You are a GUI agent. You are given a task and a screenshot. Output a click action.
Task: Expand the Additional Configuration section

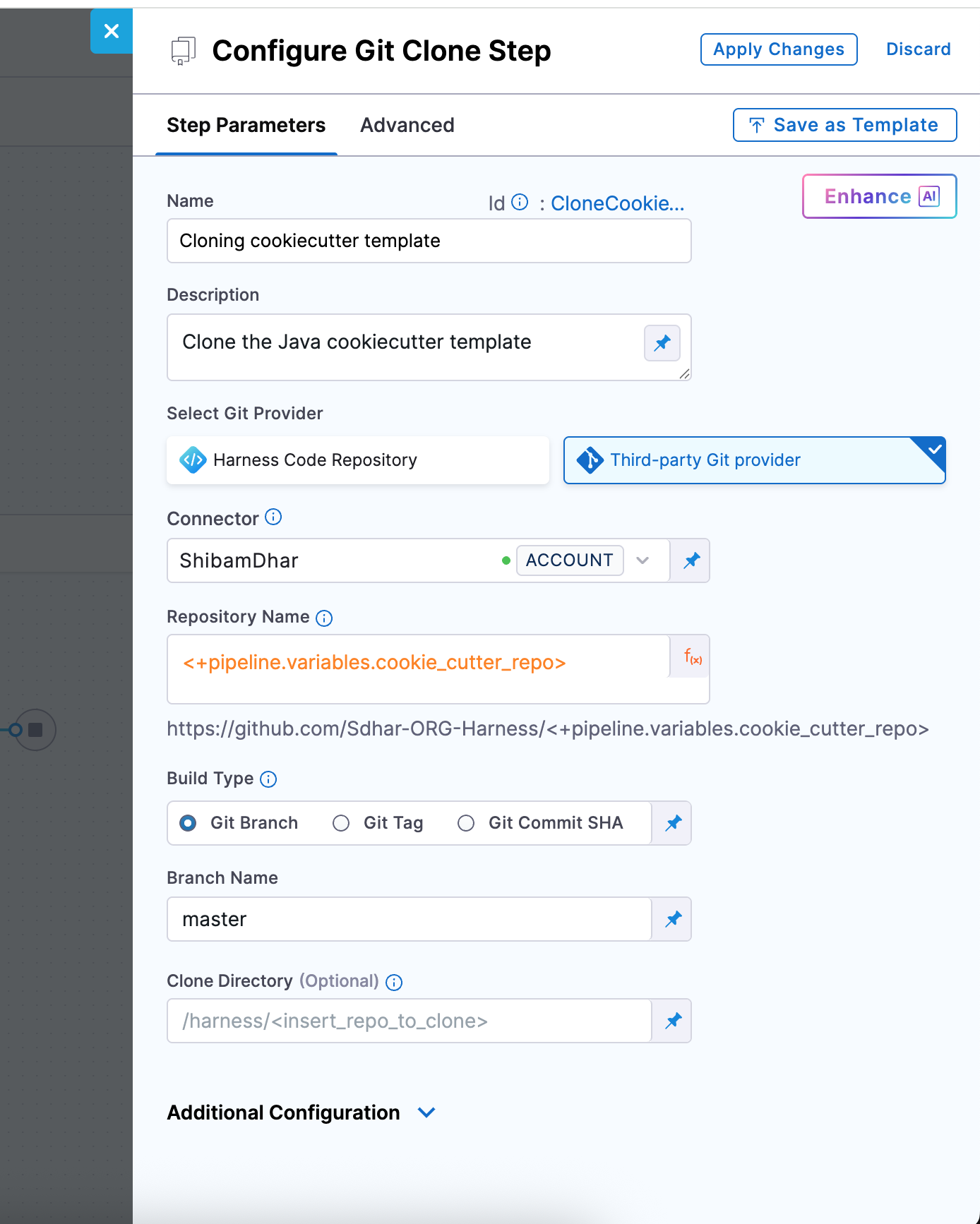[x=426, y=1112]
